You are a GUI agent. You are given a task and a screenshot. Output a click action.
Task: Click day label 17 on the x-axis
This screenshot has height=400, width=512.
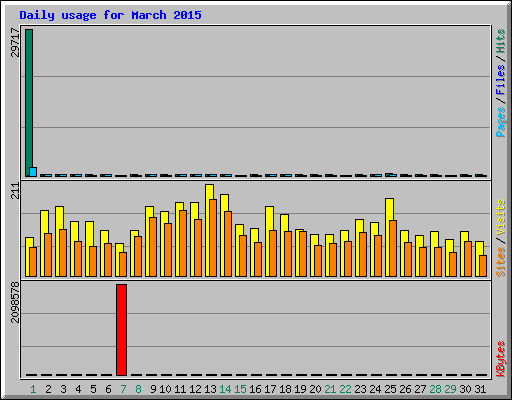pos(270,389)
